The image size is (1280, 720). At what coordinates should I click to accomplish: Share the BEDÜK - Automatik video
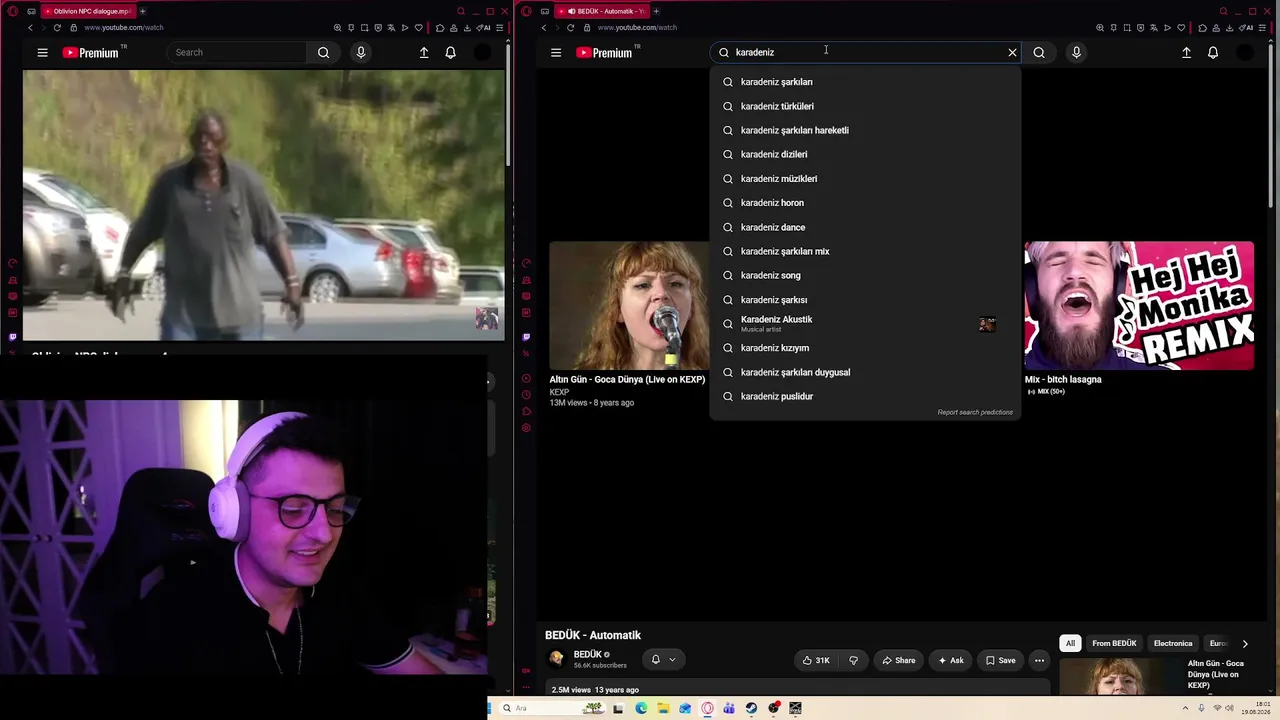point(898,660)
